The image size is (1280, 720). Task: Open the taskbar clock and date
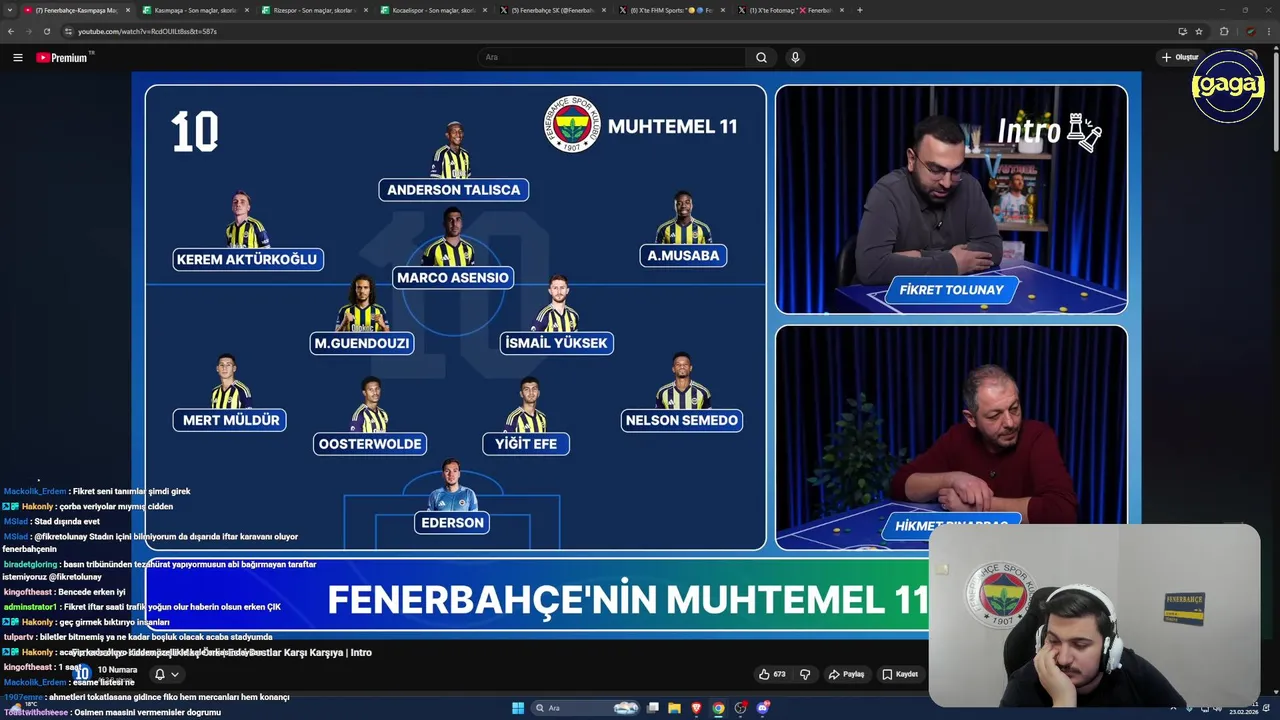[1244, 708]
